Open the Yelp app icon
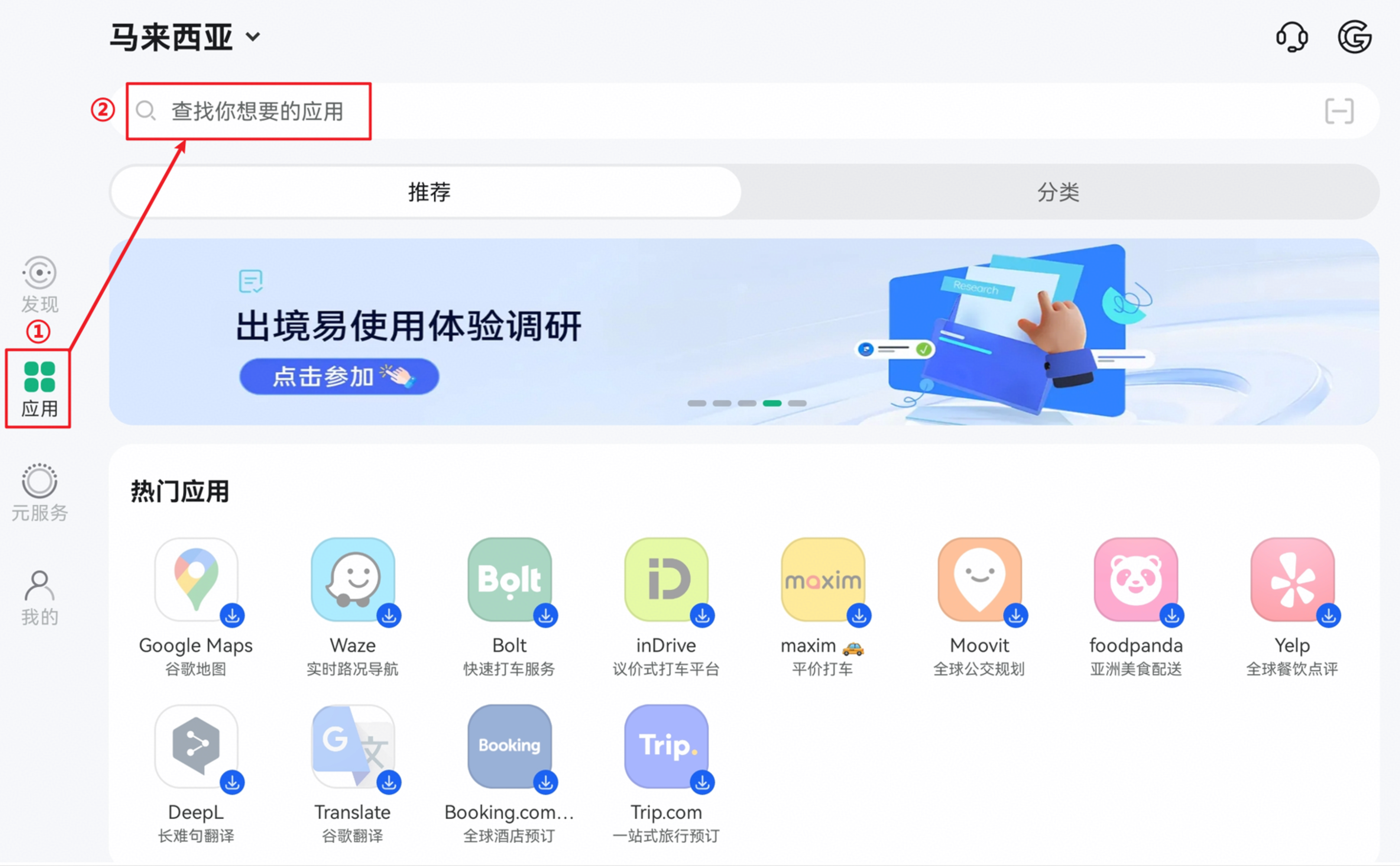The width and height of the screenshot is (1400, 866). [1292, 579]
